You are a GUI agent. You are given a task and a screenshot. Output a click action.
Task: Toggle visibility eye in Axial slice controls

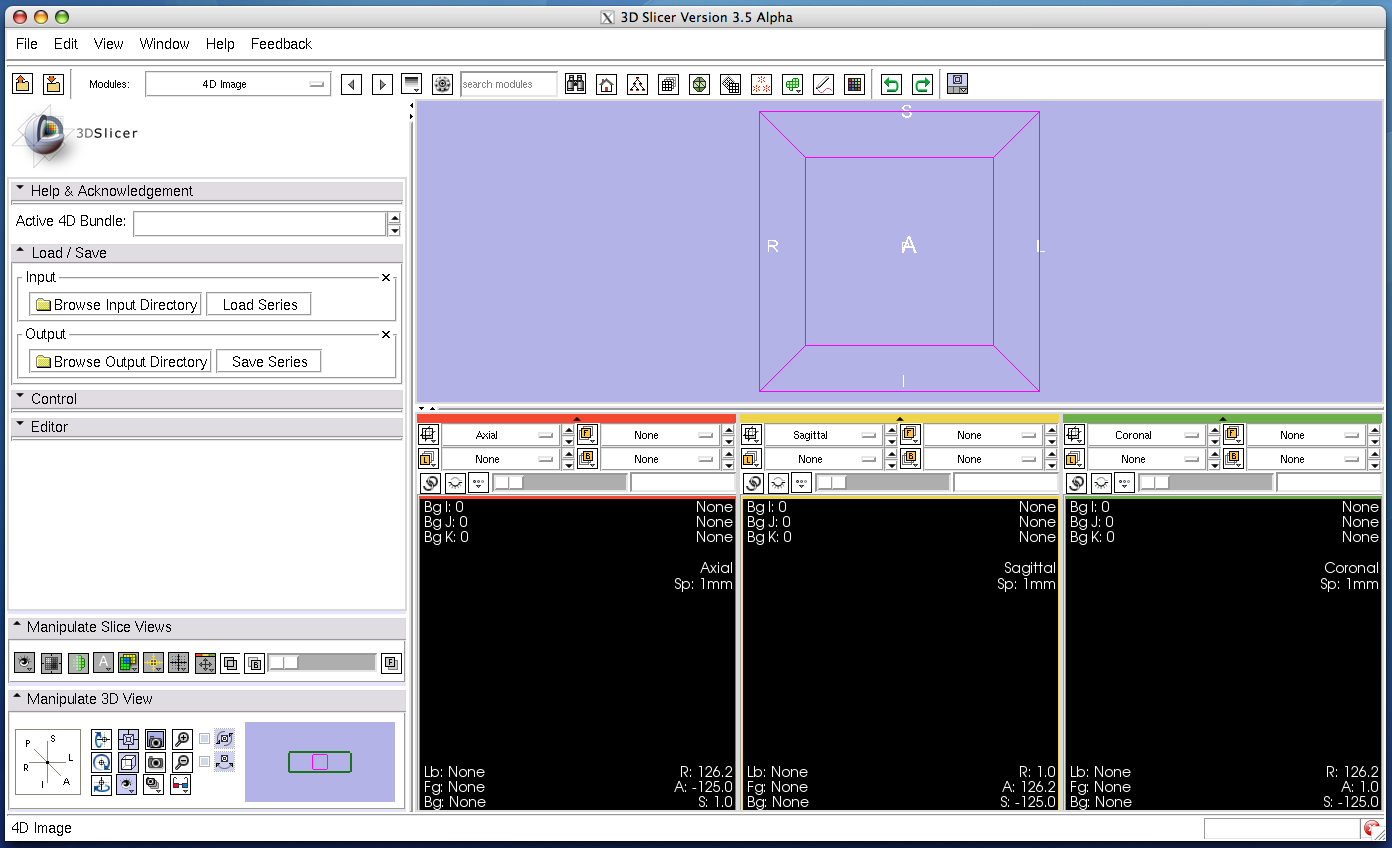pos(455,483)
